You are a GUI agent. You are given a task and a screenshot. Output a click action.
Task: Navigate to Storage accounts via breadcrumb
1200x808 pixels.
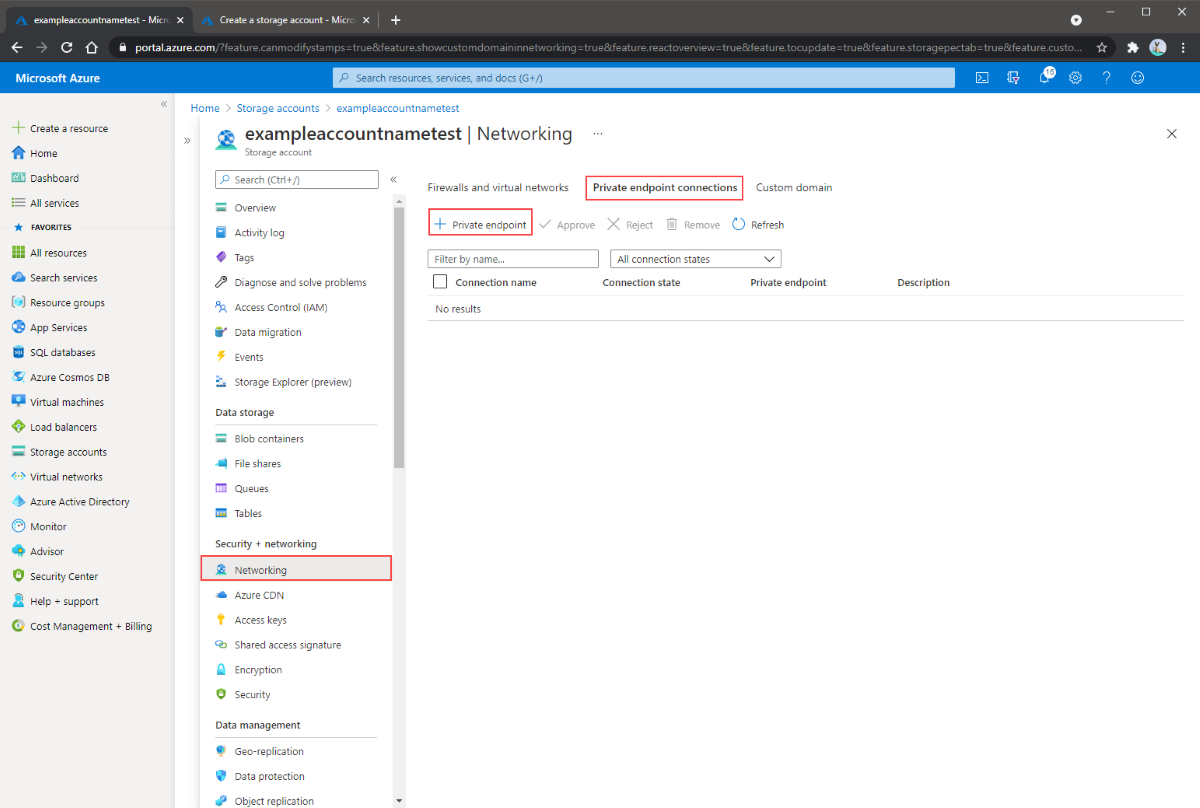coord(278,107)
